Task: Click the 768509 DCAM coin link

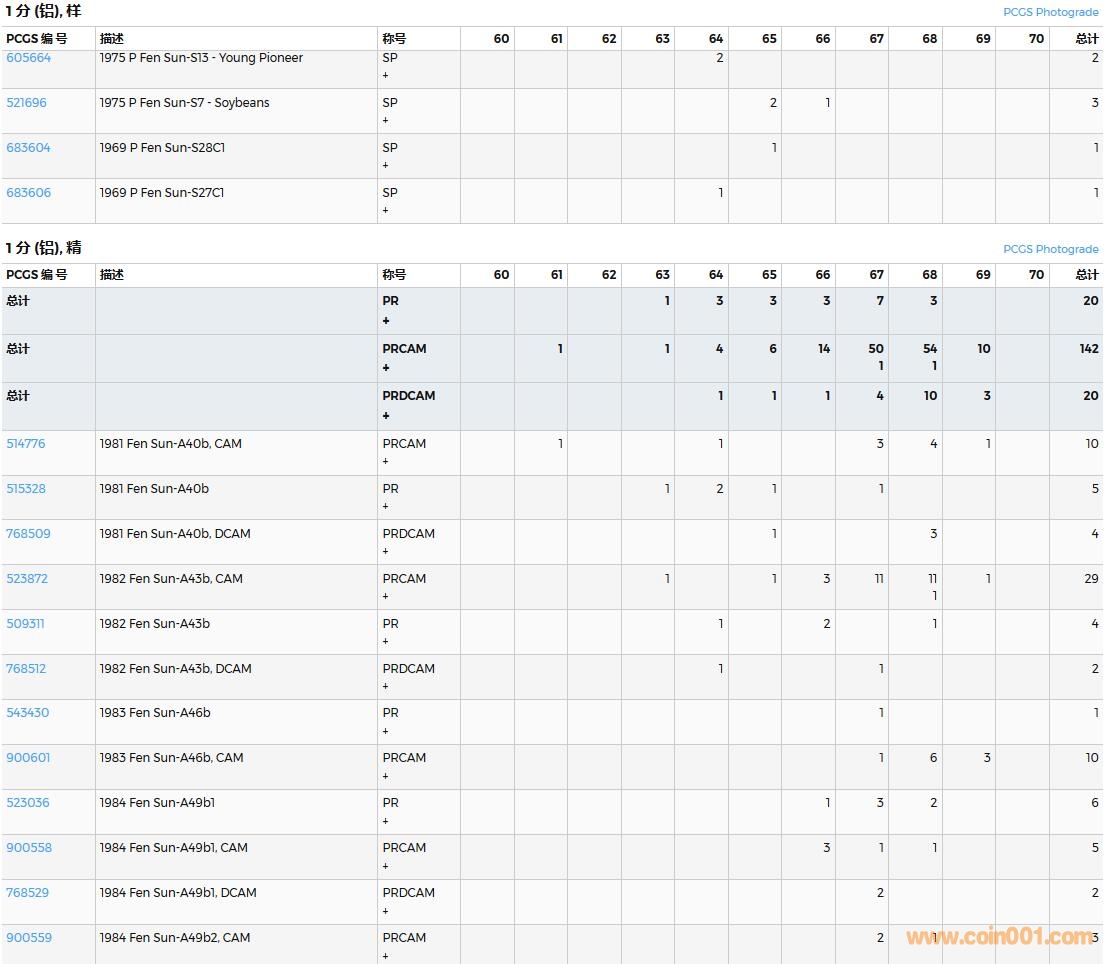Action: click(28, 534)
